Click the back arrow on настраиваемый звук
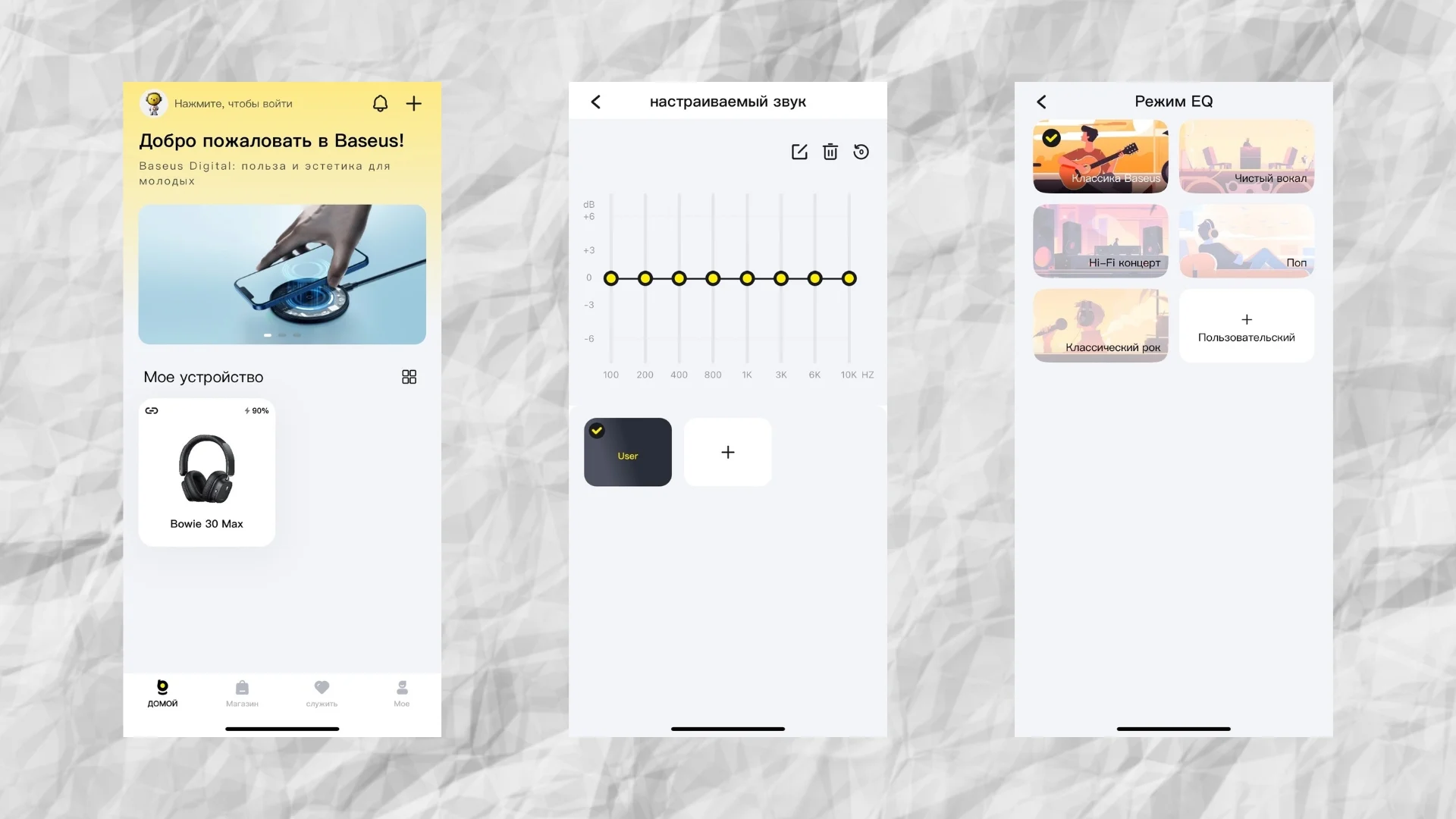The image size is (1456, 819). (x=596, y=101)
